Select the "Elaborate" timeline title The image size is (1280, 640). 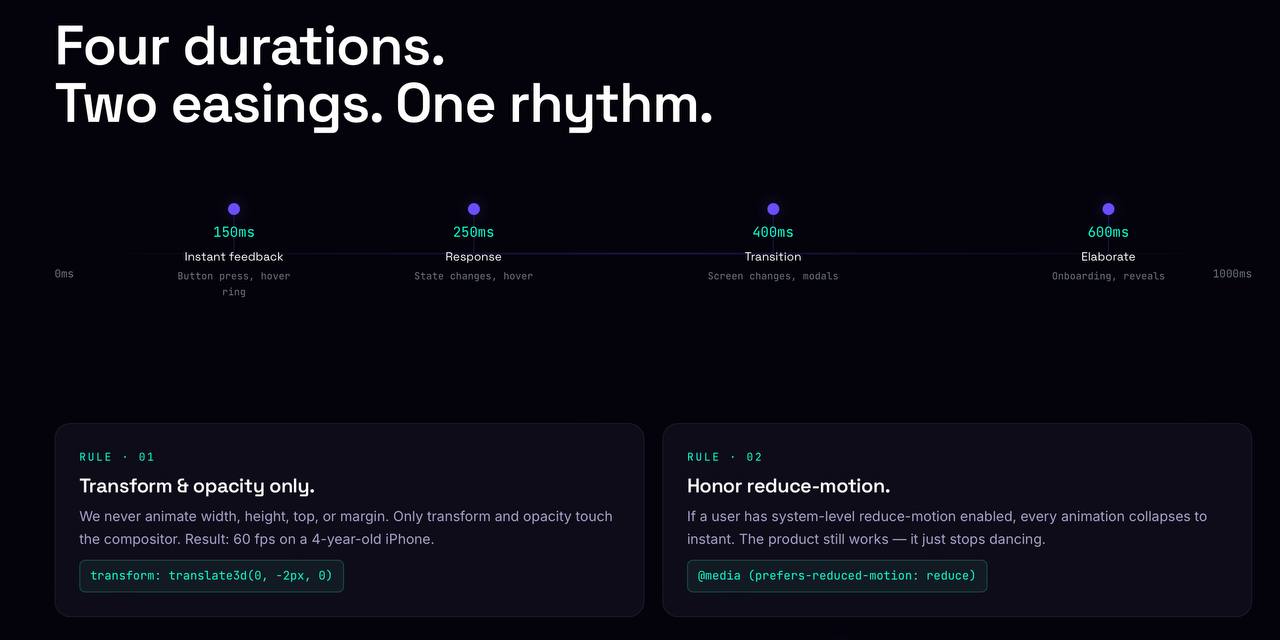1108,257
